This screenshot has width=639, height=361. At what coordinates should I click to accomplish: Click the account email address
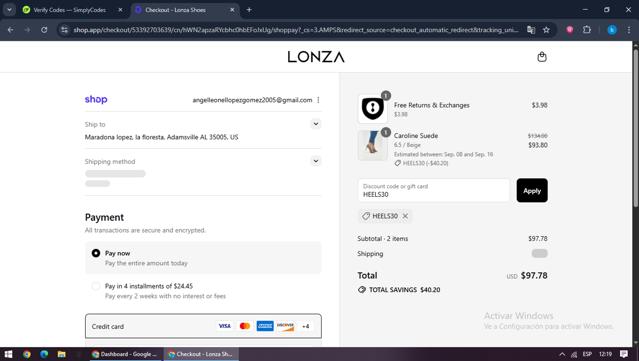[x=252, y=100]
